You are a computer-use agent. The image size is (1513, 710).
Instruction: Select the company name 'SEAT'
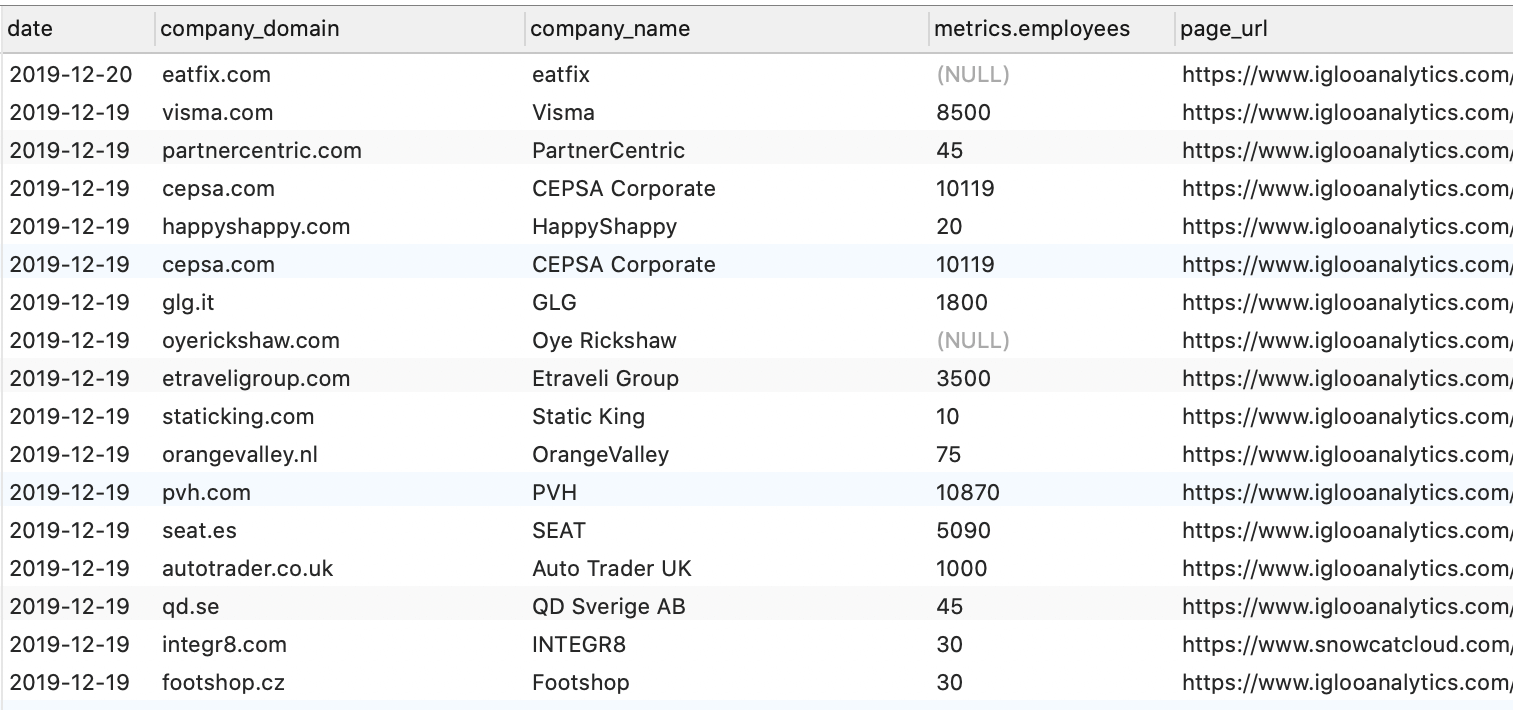pyautogui.click(x=559, y=531)
